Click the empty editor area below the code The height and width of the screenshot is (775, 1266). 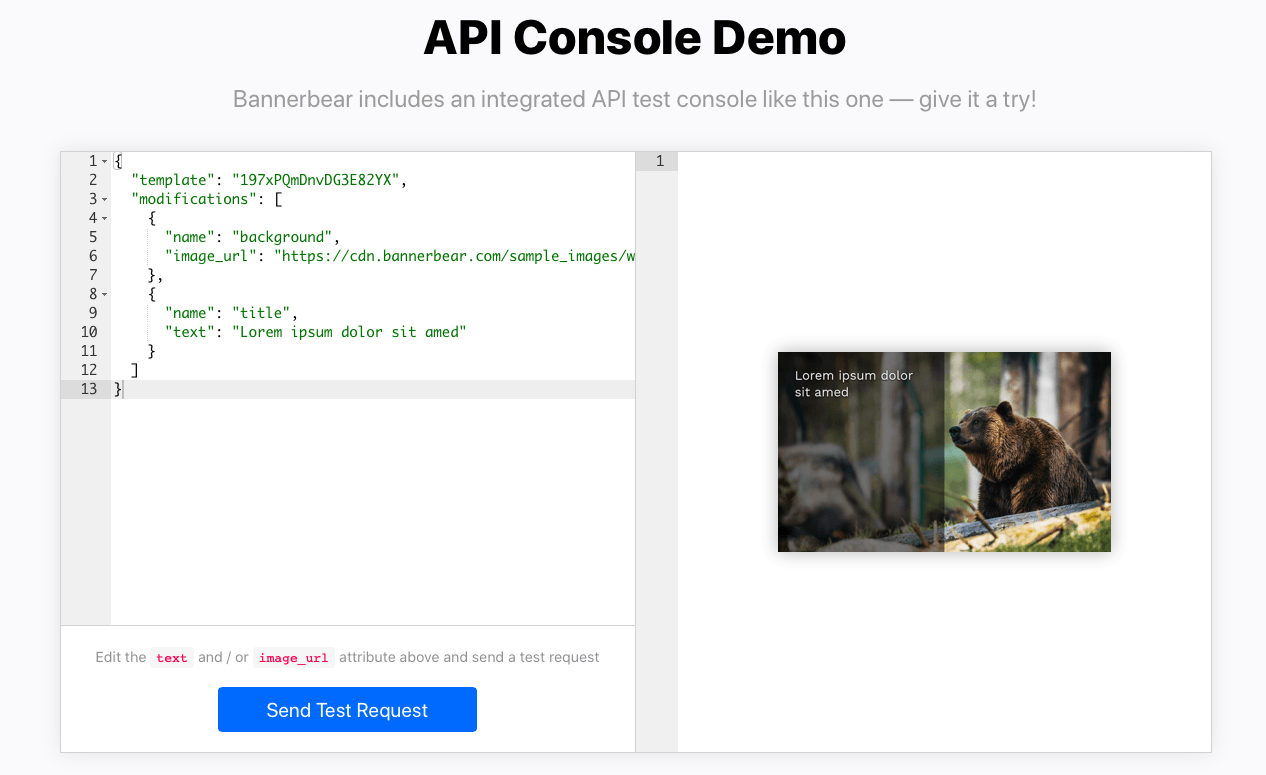tap(372, 510)
